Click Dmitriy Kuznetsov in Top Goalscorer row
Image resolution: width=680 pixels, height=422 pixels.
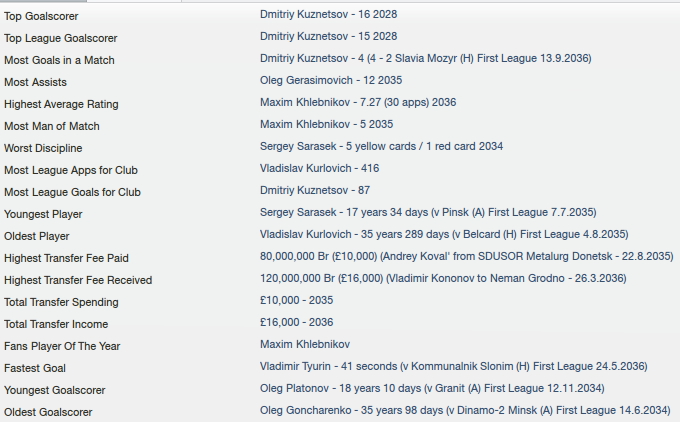pos(304,14)
